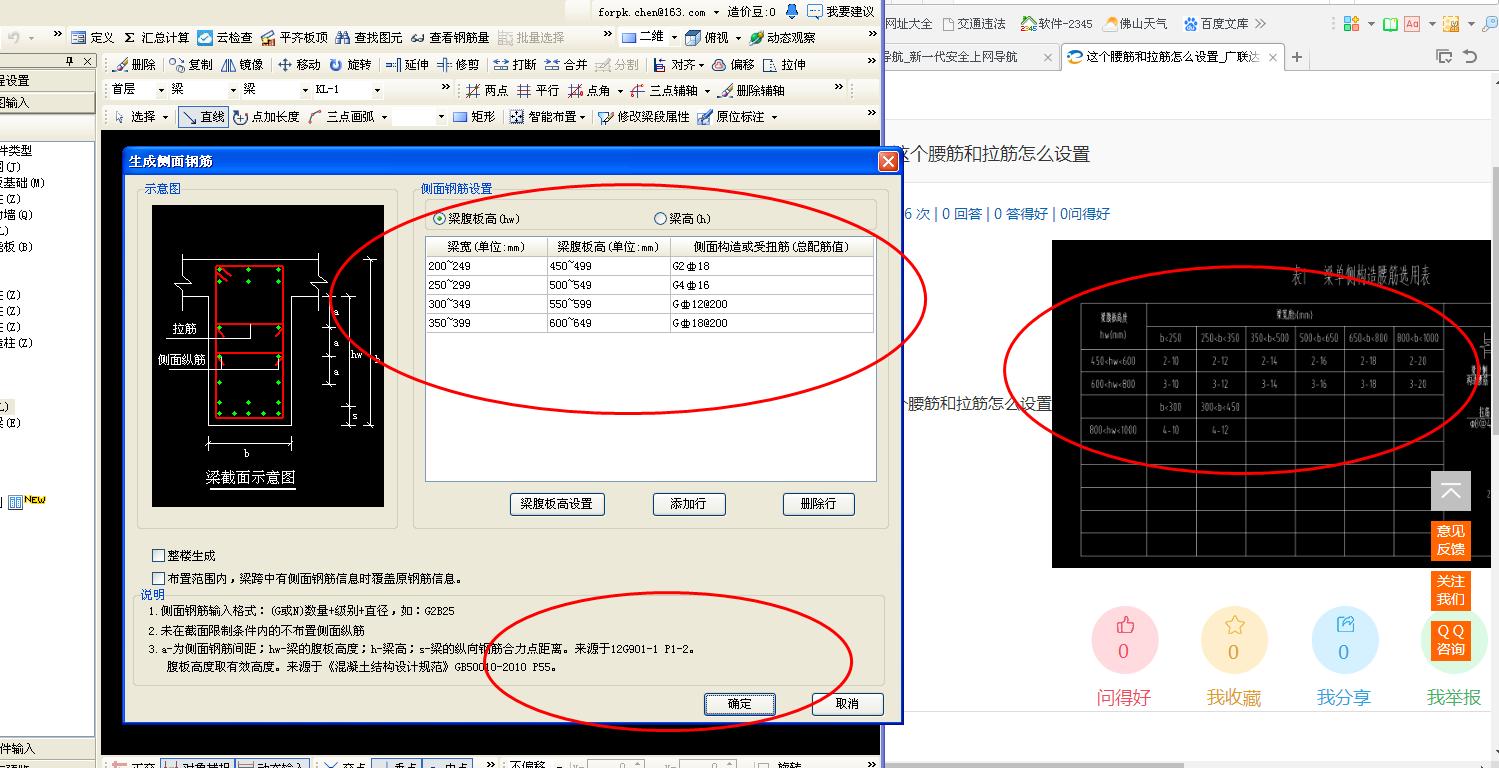Open the 对齐 align dropdown arrow

point(702,65)
